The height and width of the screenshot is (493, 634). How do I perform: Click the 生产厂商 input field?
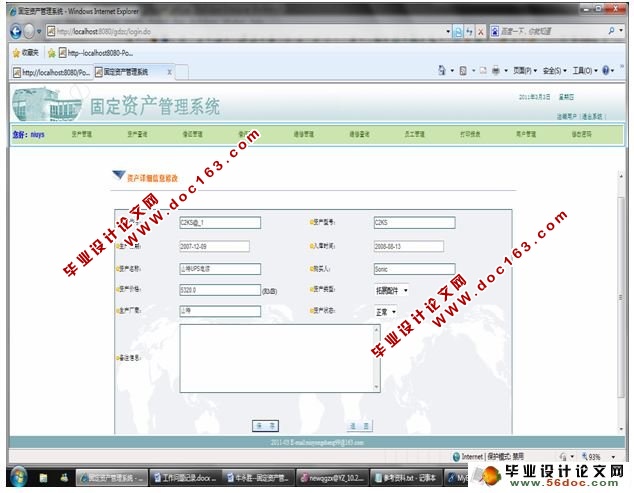click(x=220, y=311)
